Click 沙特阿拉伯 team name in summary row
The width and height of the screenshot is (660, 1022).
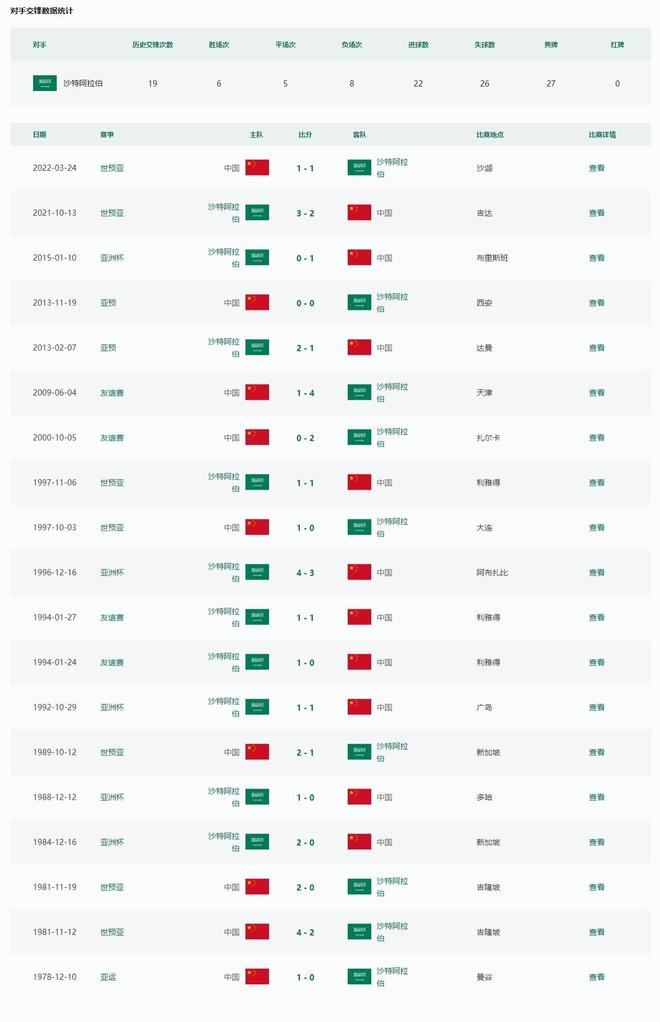(83, 83)
